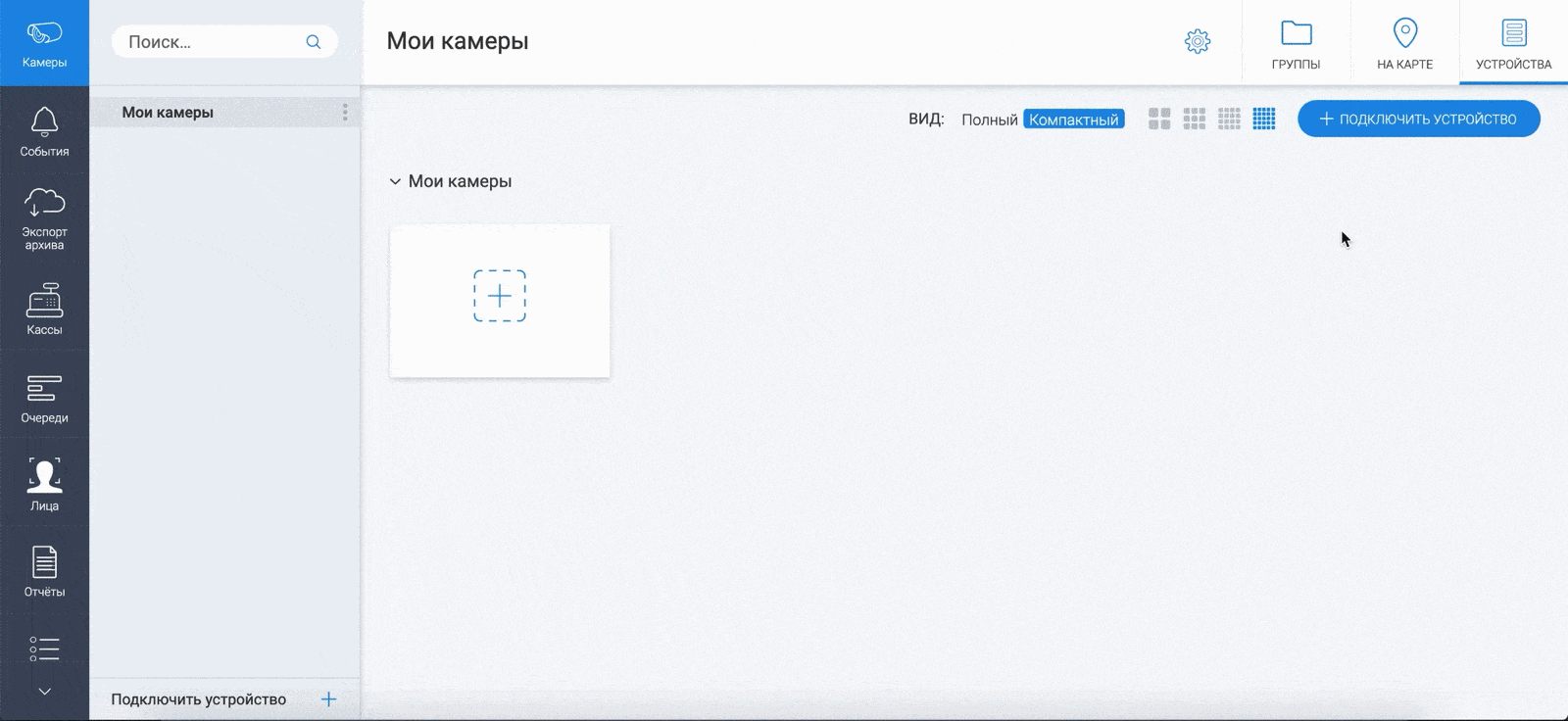The image size is (1568, 721).
Task: Choose the 2x2 grid layout
Action: (1159, 119)
